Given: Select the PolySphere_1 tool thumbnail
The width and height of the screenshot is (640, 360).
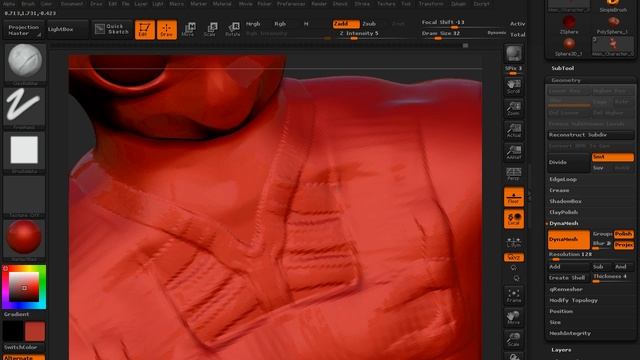Looking at the screenshot, I should tap(612, 24).
